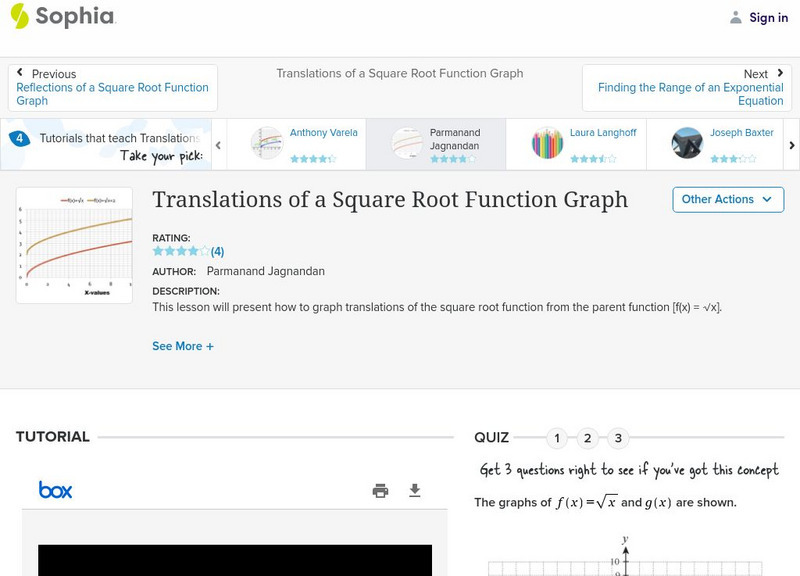Download the tutorial document
Screen dimensions: 800x576
coord(415,490)
